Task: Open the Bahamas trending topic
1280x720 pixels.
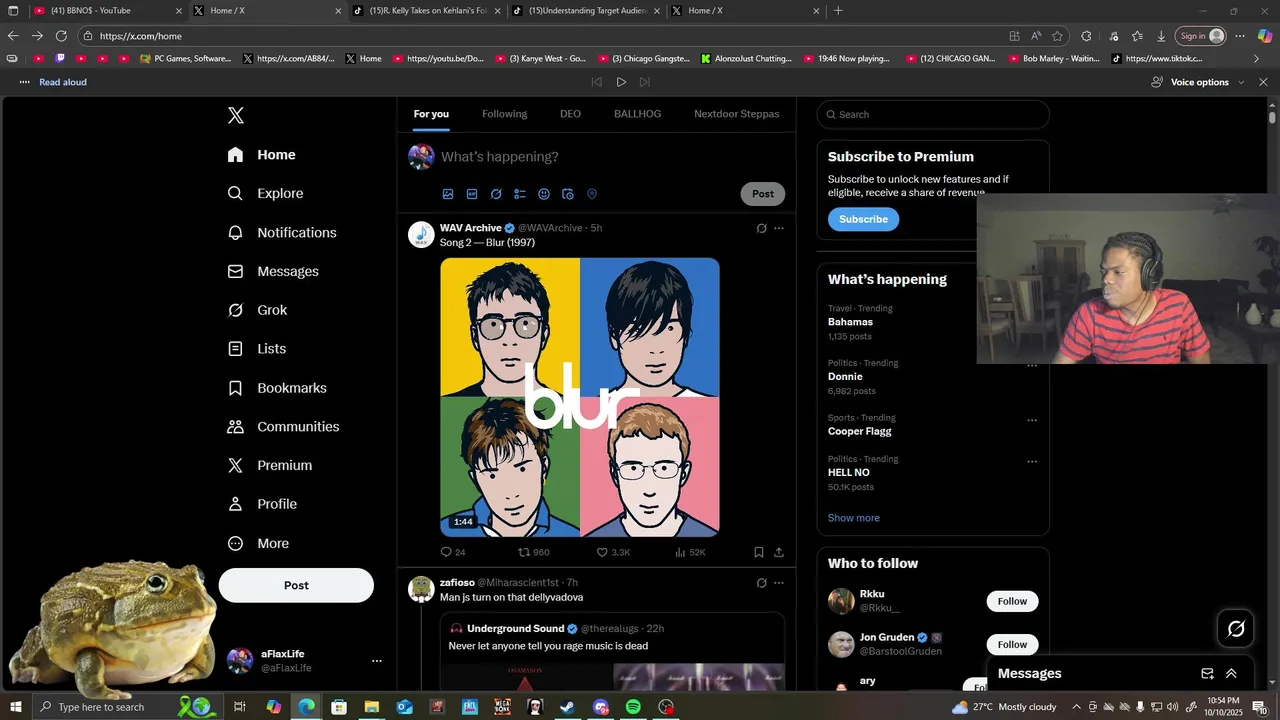Action: 850,322
